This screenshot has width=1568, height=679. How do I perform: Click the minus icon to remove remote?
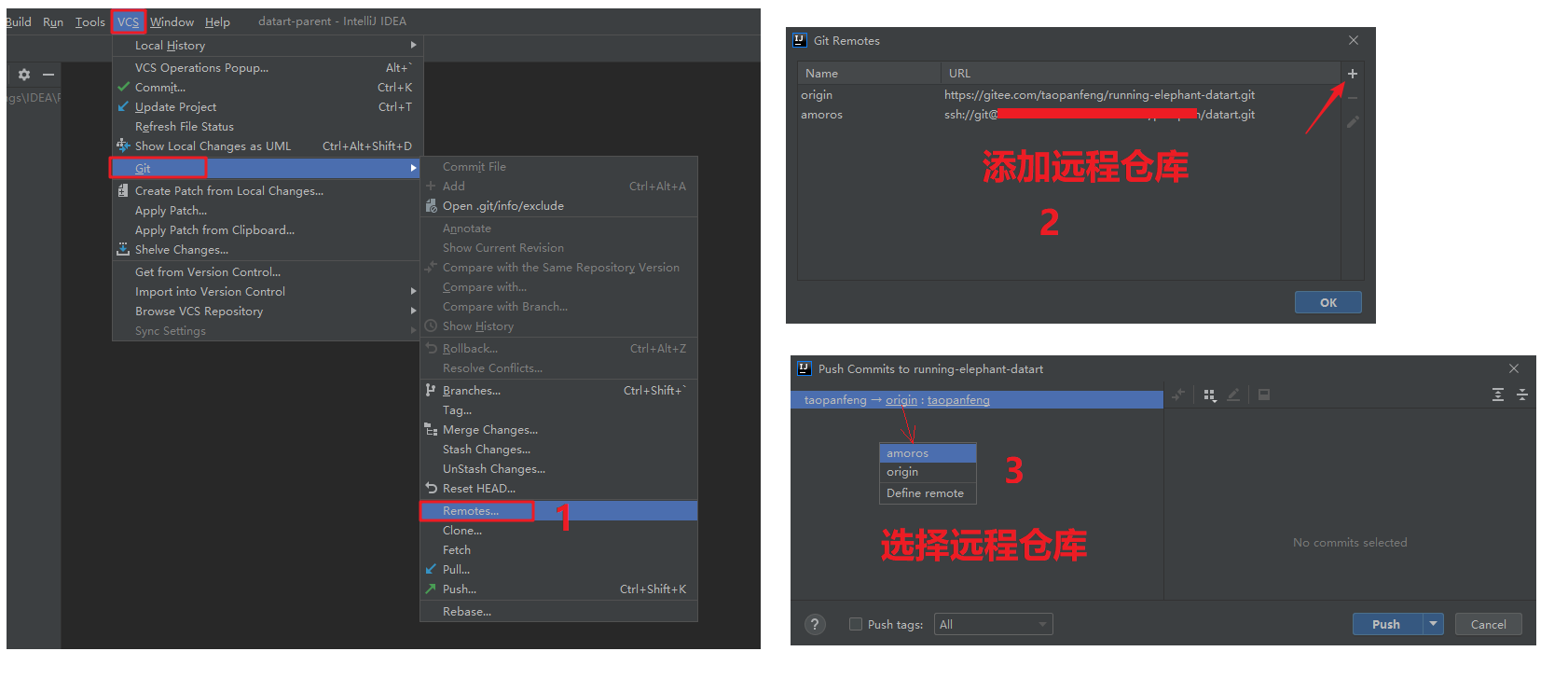[x=1353, y=98]
